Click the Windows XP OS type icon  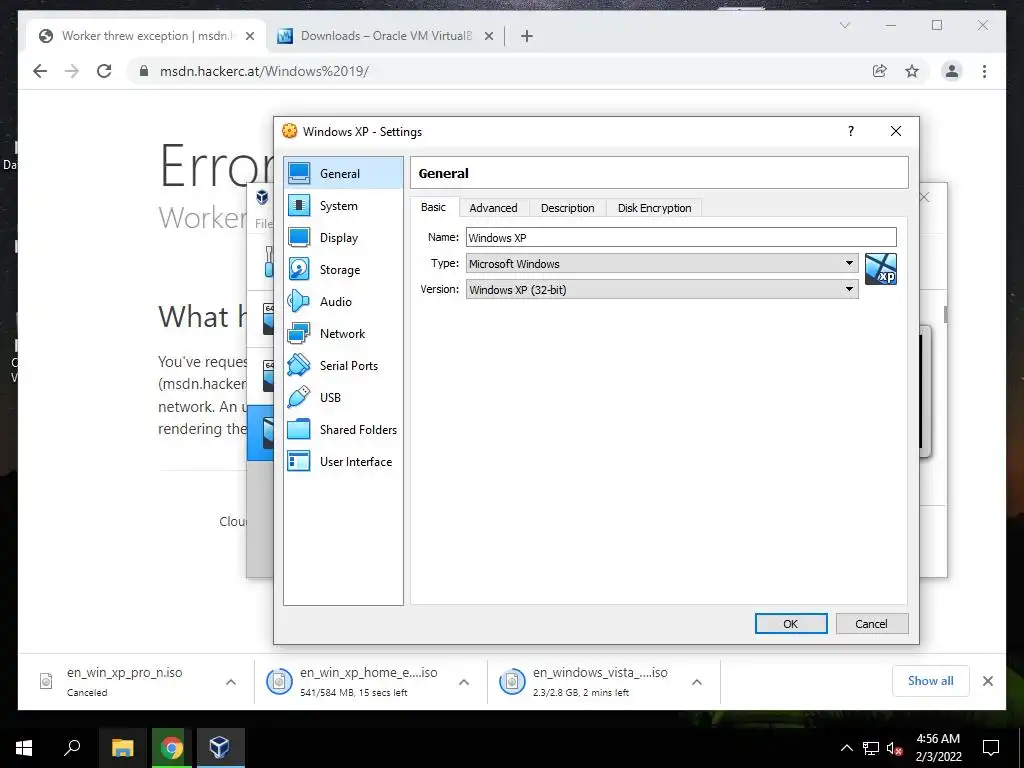coord(881,269)
